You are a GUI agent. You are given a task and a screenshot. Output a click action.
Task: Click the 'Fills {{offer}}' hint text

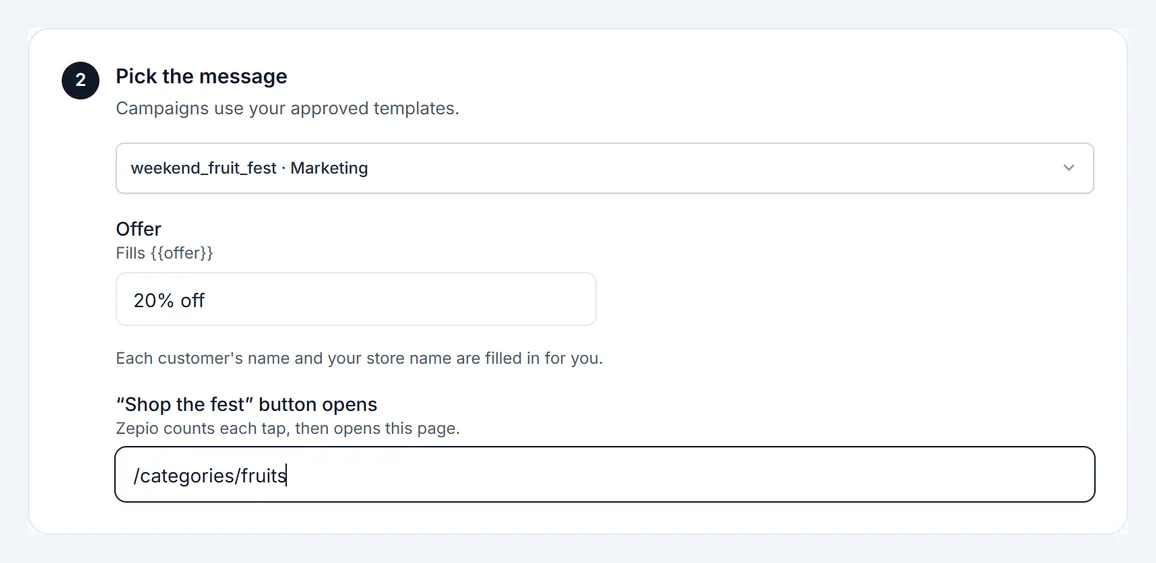click(x=164, y=253)
